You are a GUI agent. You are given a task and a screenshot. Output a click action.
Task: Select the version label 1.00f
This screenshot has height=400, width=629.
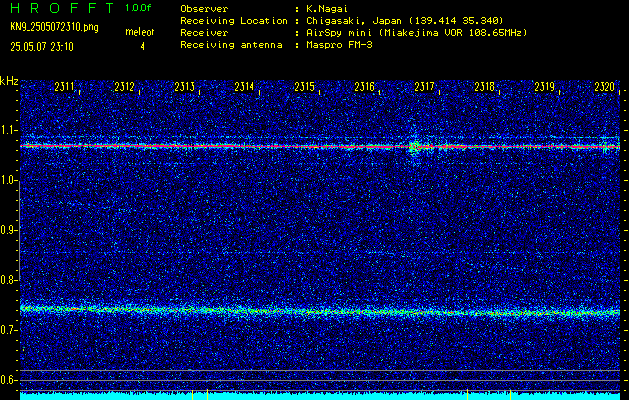[138, 8]
